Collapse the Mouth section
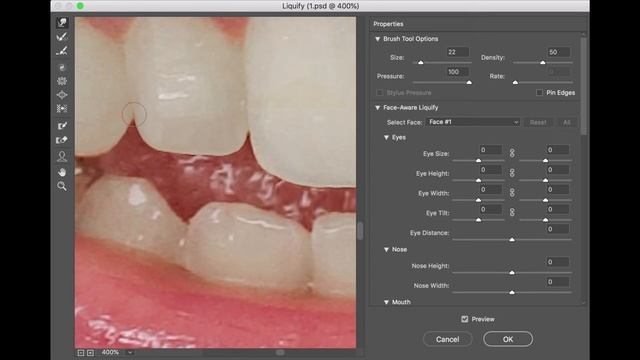This screenshot has width=640, height=360. coord(386,302)
